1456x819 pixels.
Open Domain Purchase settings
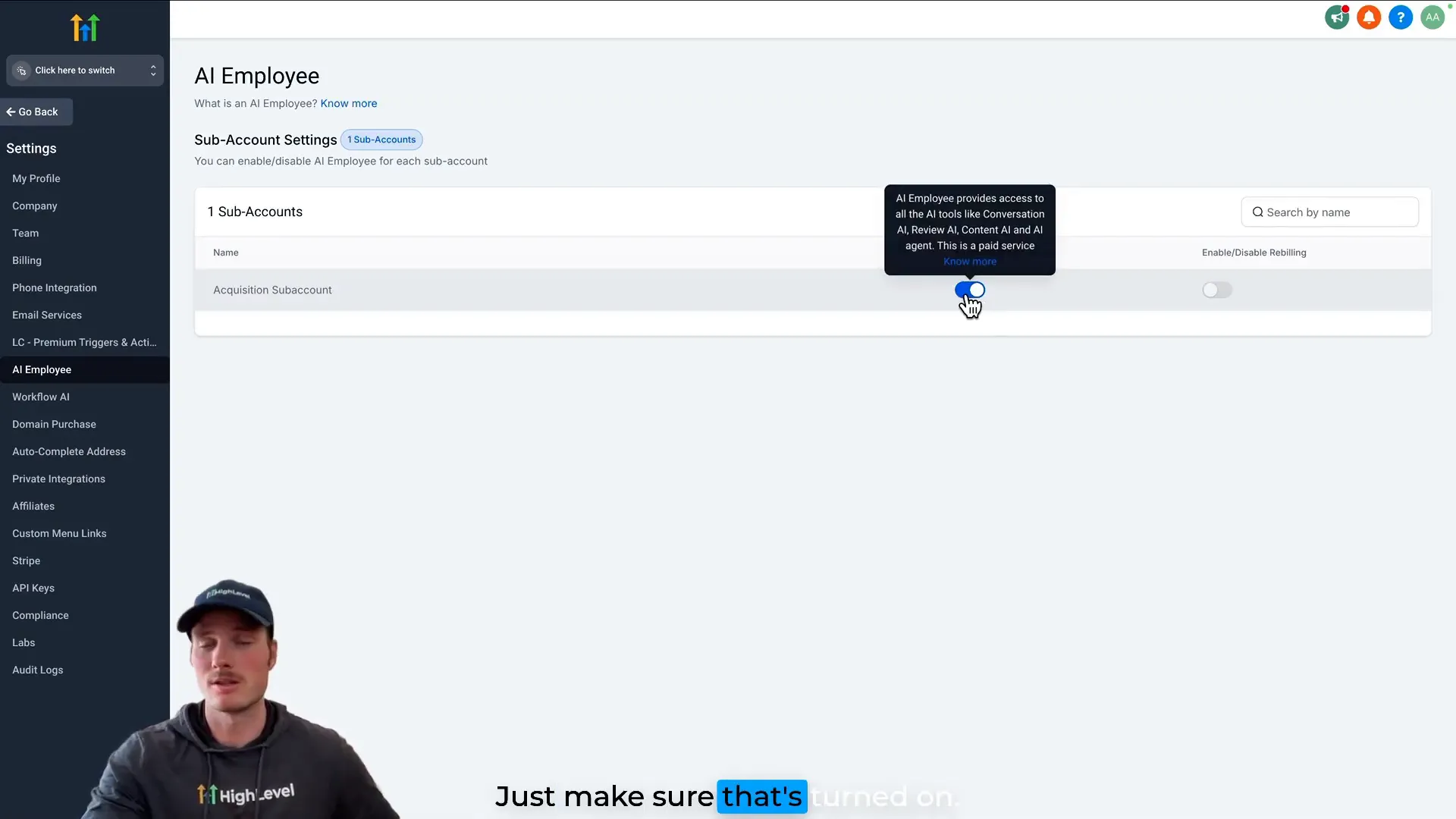click(54, 424)
